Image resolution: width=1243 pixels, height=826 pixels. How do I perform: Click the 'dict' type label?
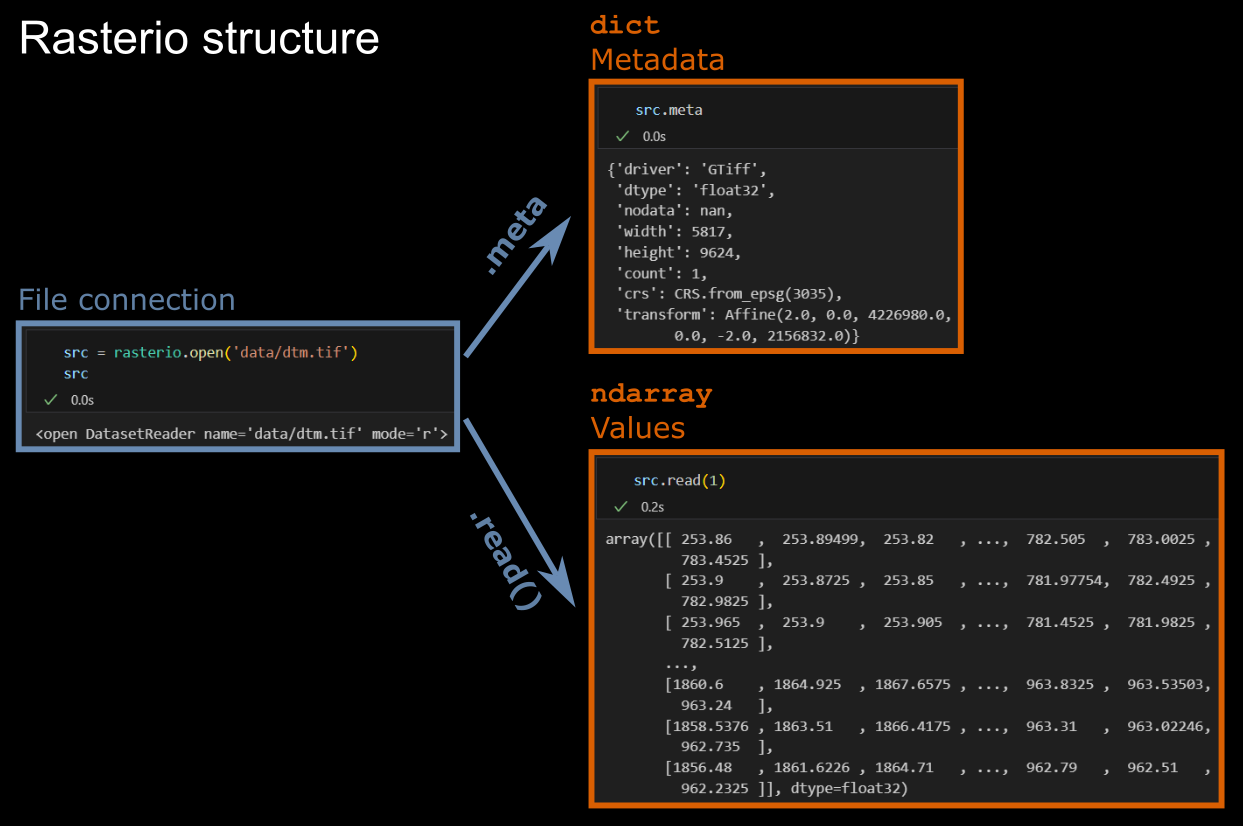(x=625, y=25)
